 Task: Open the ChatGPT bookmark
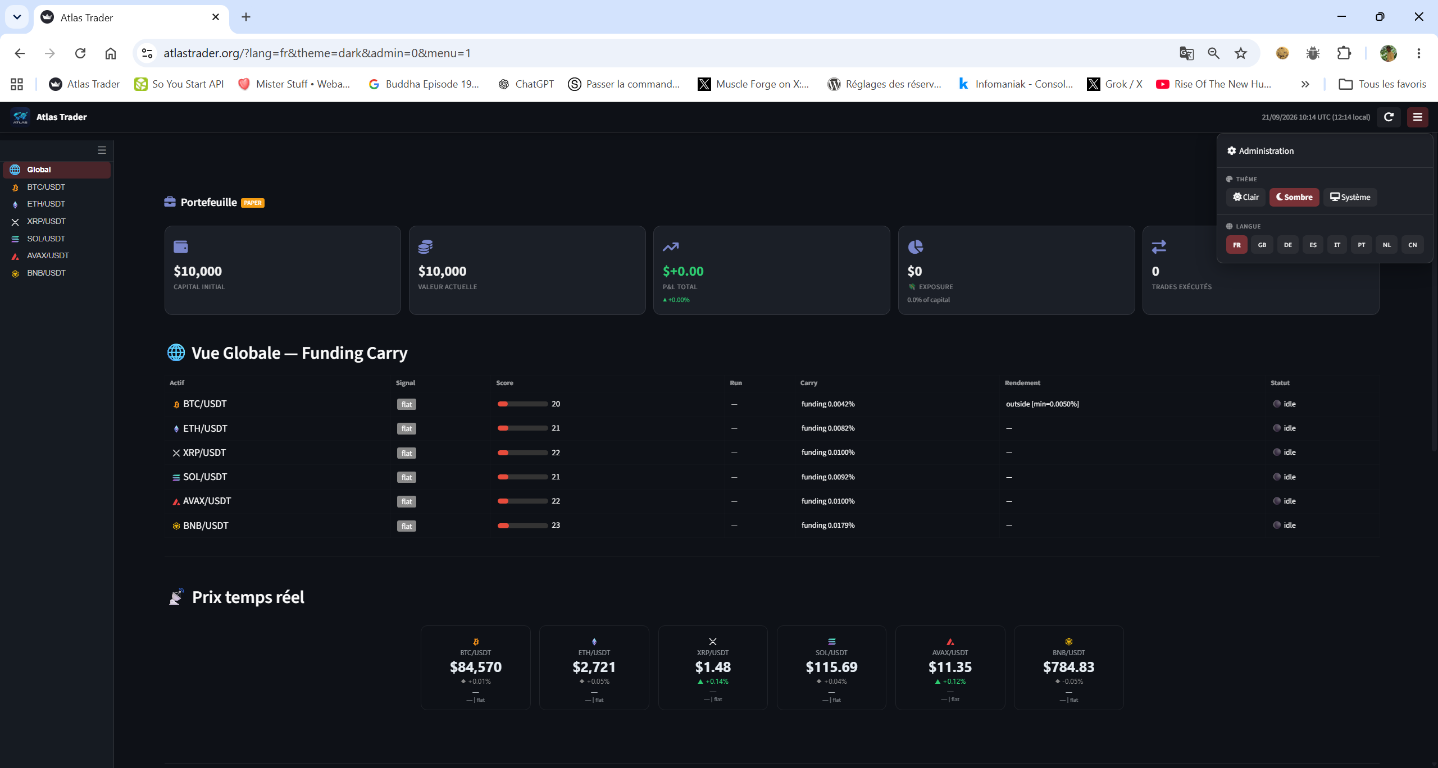tap(526, 84)
